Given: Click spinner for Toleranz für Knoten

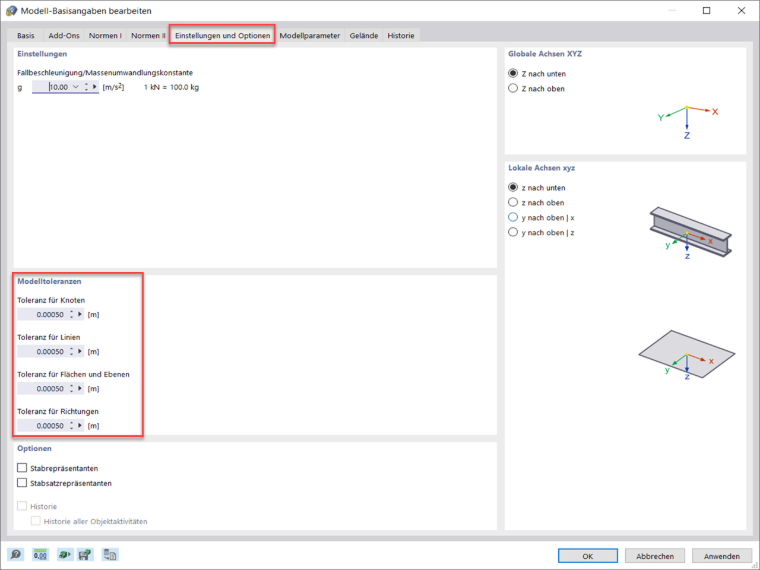Looking at the screenshot, I should click(72, 314).
